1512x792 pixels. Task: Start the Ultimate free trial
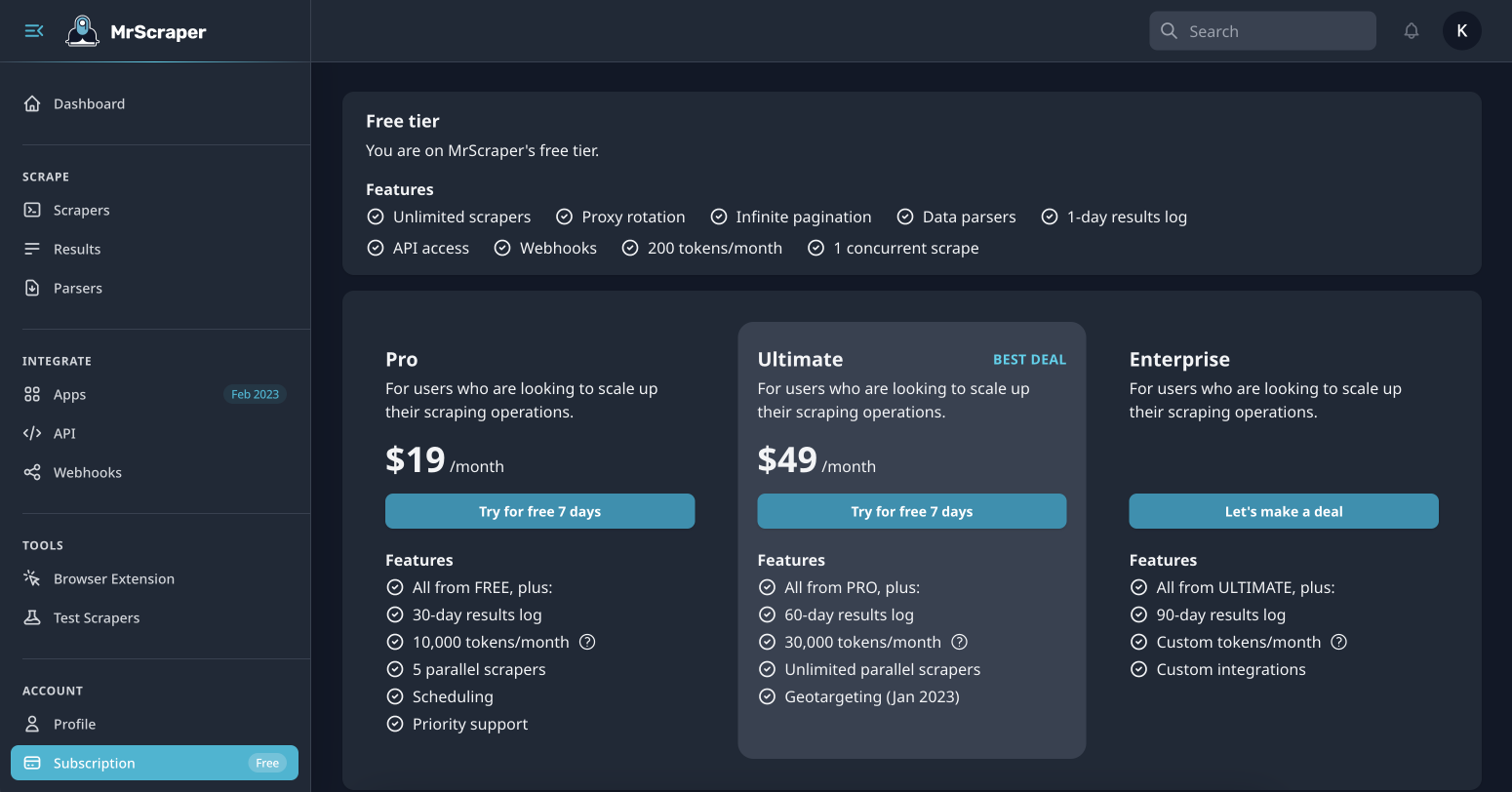point(911,510)
